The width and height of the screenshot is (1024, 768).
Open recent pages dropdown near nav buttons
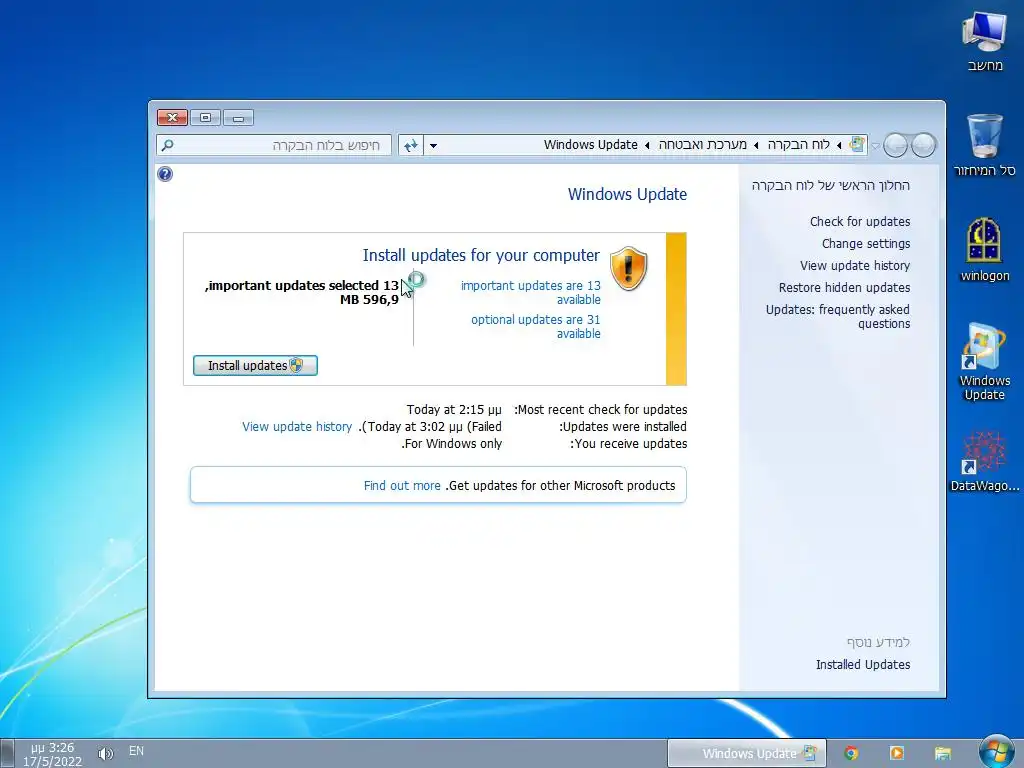[x=876, y=146]
